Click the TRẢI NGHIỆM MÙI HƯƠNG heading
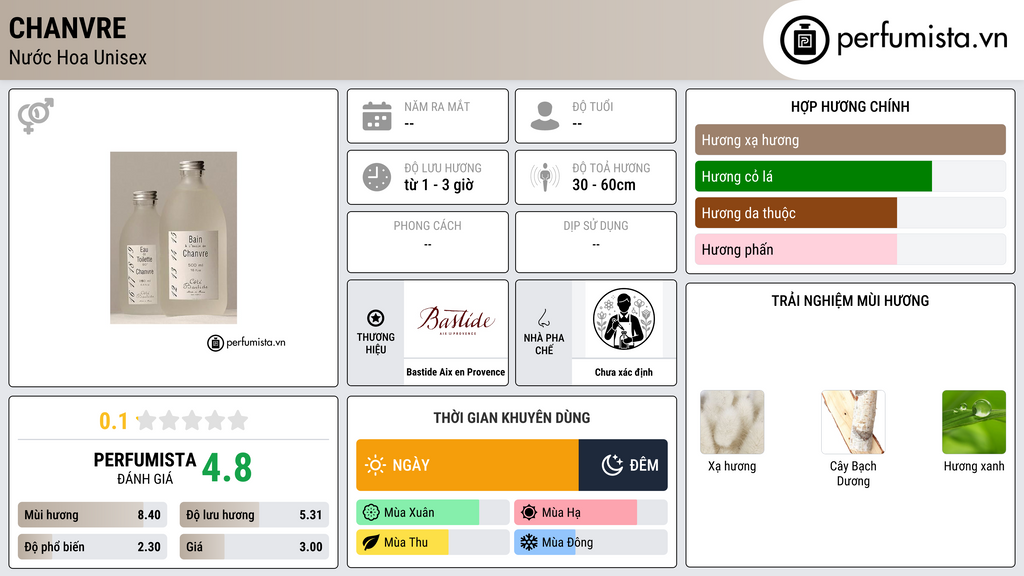1024x576 pixels. click(850, 301)
